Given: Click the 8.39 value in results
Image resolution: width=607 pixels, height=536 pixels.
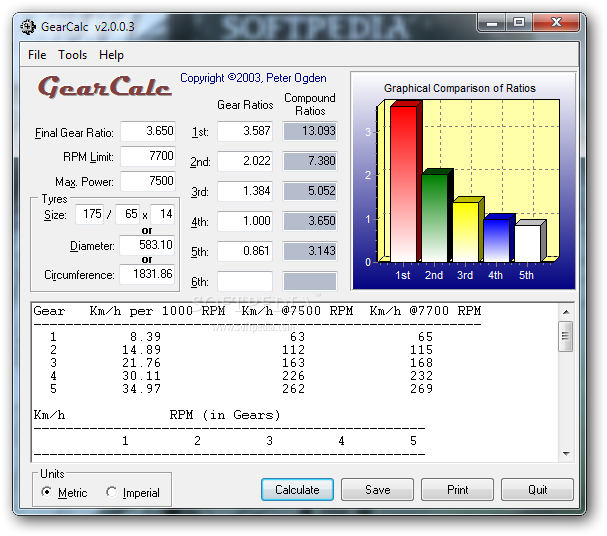Looking at the screenshot, I should [x=145, y=337].
